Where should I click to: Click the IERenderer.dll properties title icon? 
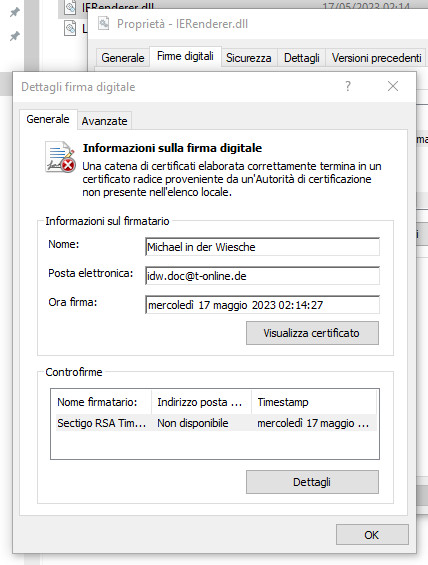(x=104, y=24)
